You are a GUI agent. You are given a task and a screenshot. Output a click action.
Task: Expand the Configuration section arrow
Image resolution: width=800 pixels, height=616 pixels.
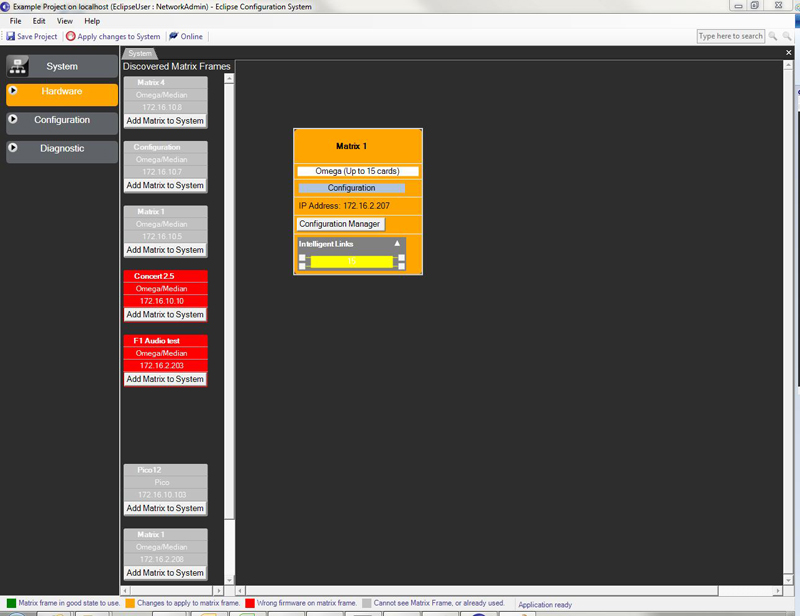click(13, 120)
